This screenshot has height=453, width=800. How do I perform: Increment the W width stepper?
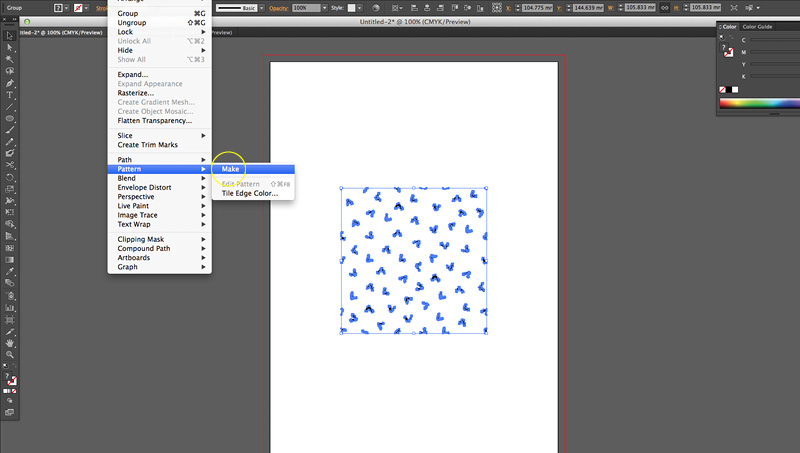click(x=620, y=6)
